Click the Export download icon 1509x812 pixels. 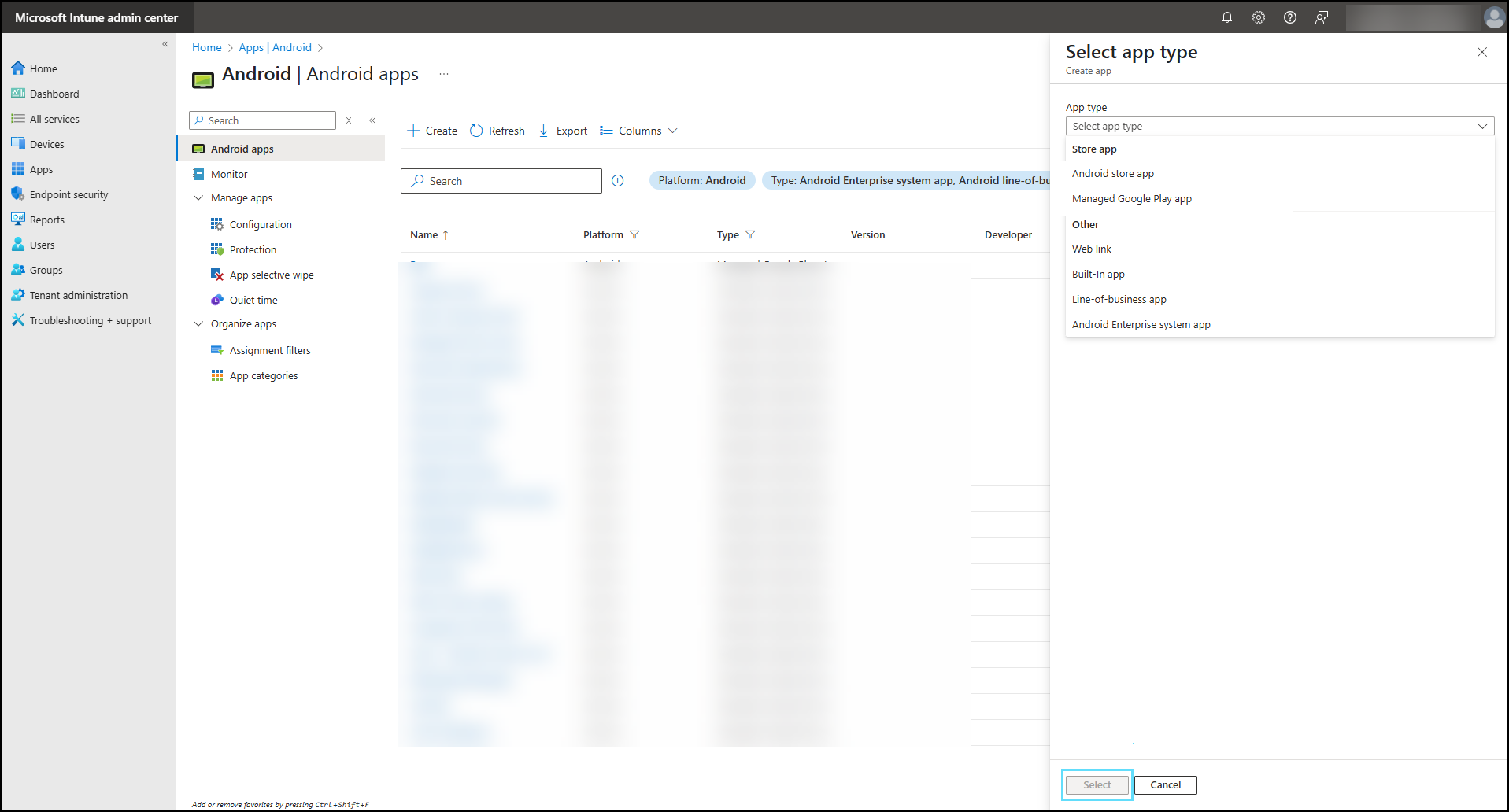pyautogui.click(x=543, y=131)
